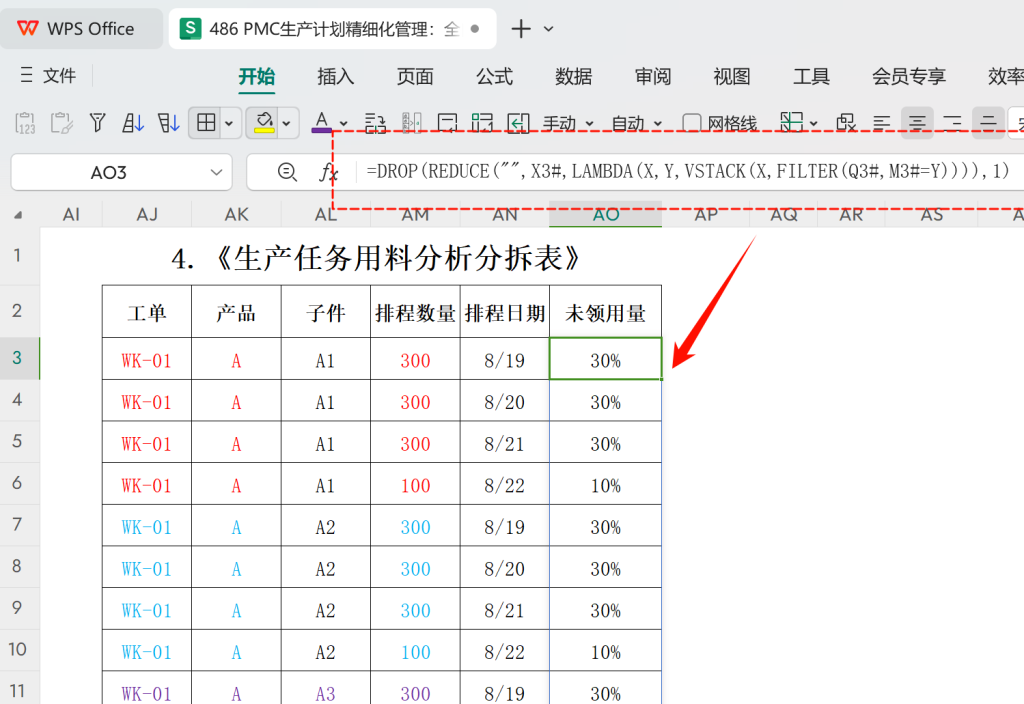The width and height of the screenshot is (1024, 704).
Task: Switch to 审阅 ribbon tab
Action: click(653, 76)
